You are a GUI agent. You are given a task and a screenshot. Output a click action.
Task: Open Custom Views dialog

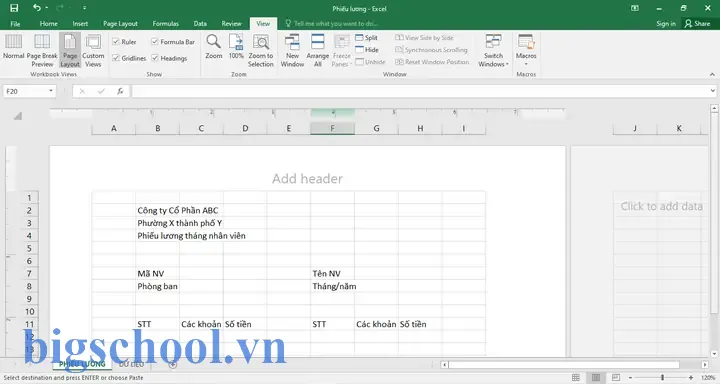(x=93, y=51)
